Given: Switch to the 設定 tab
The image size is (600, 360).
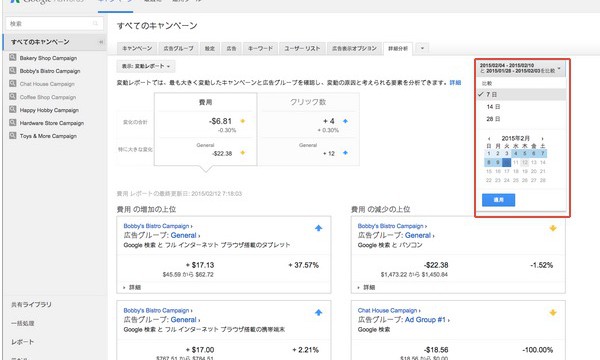Looking at the screenshot, I should [210, 48].
